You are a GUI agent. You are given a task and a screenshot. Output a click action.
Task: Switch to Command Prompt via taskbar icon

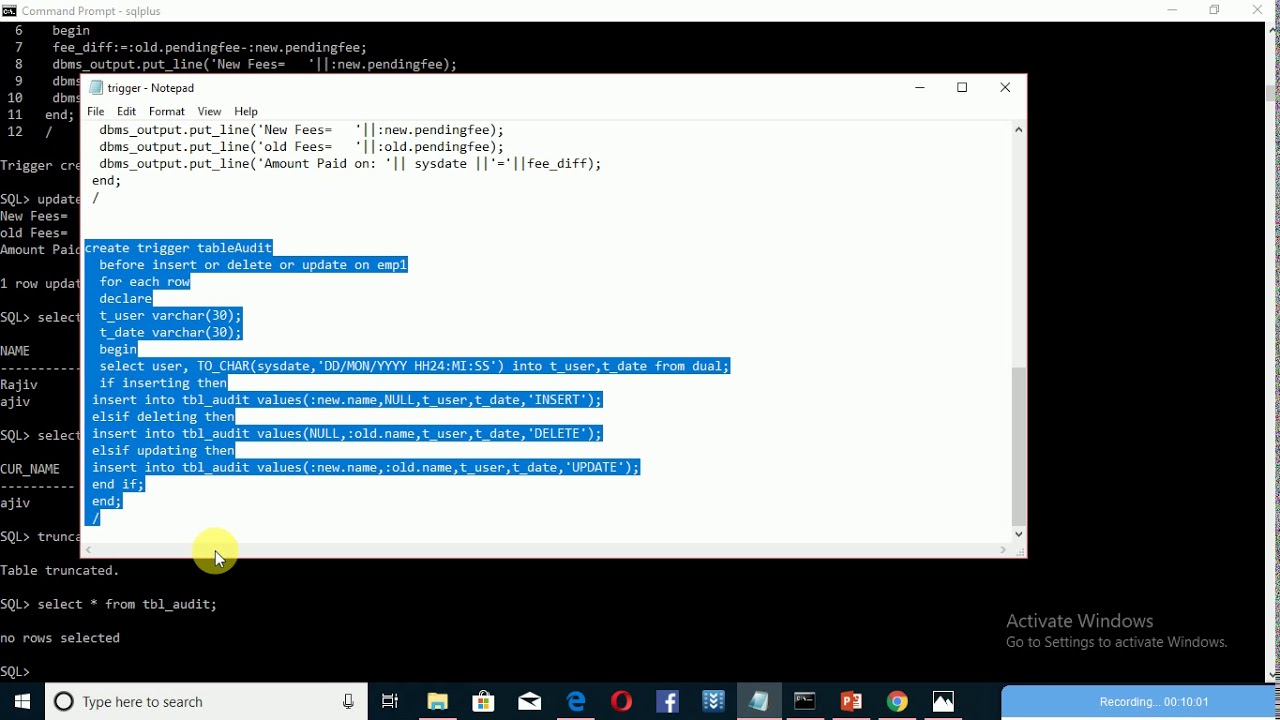[x=806, y=702]
